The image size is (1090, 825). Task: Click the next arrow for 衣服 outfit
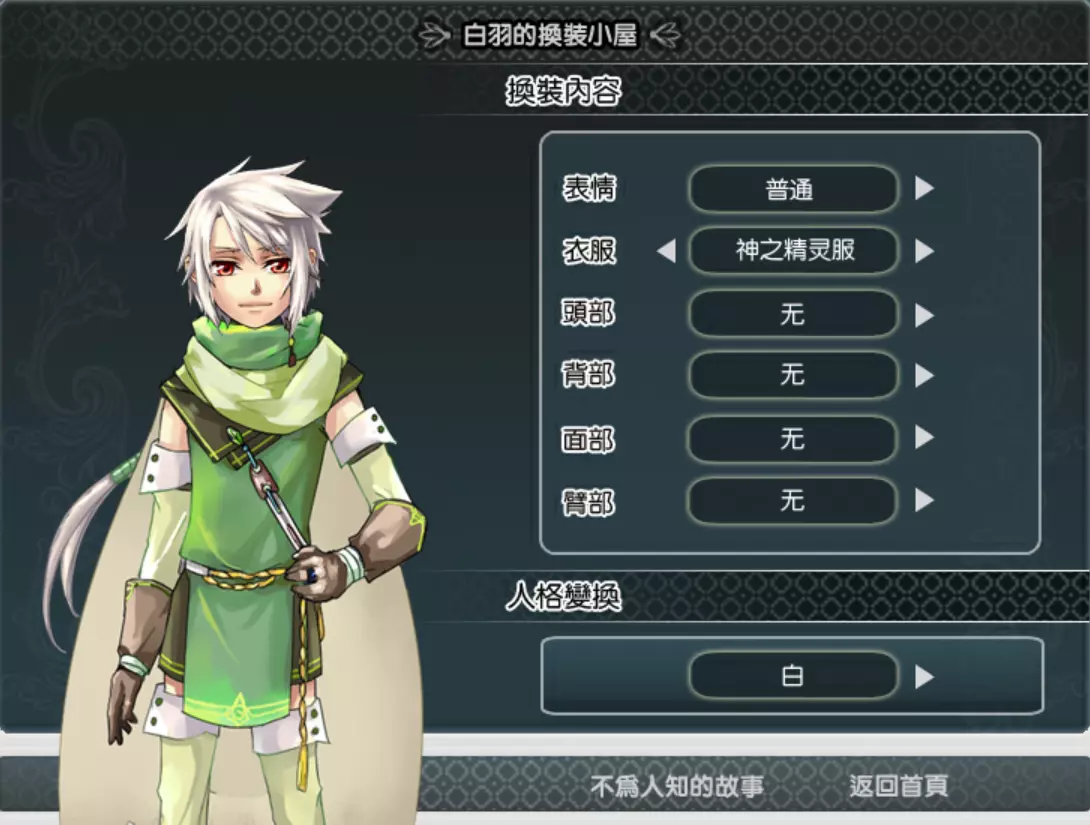(924, 251)
